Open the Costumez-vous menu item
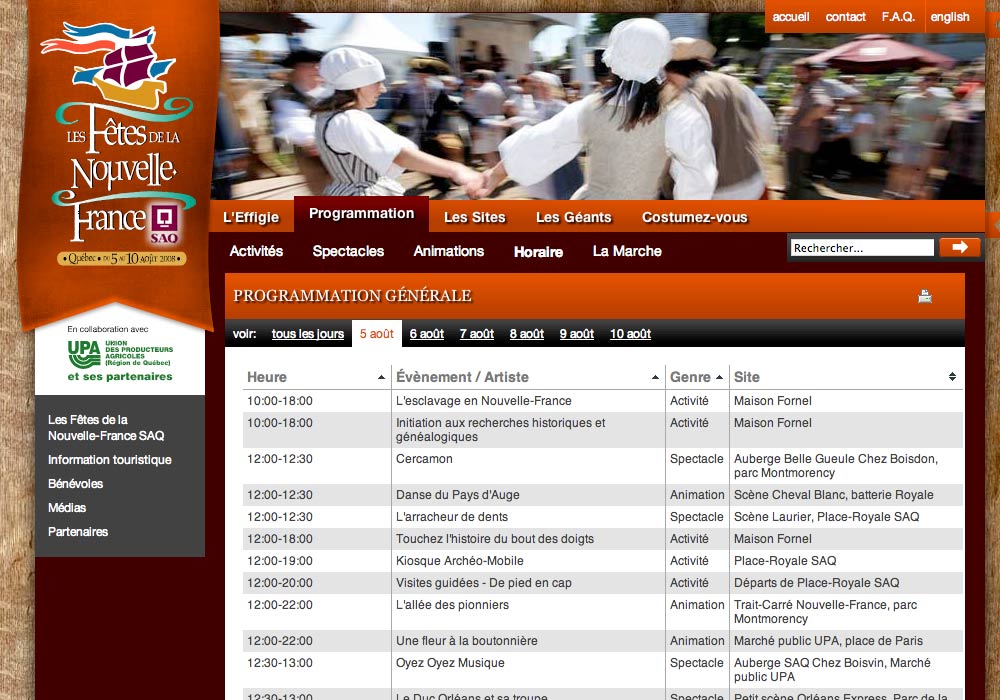This screenshot has height=700, width=1000. (x=694, y=217)
